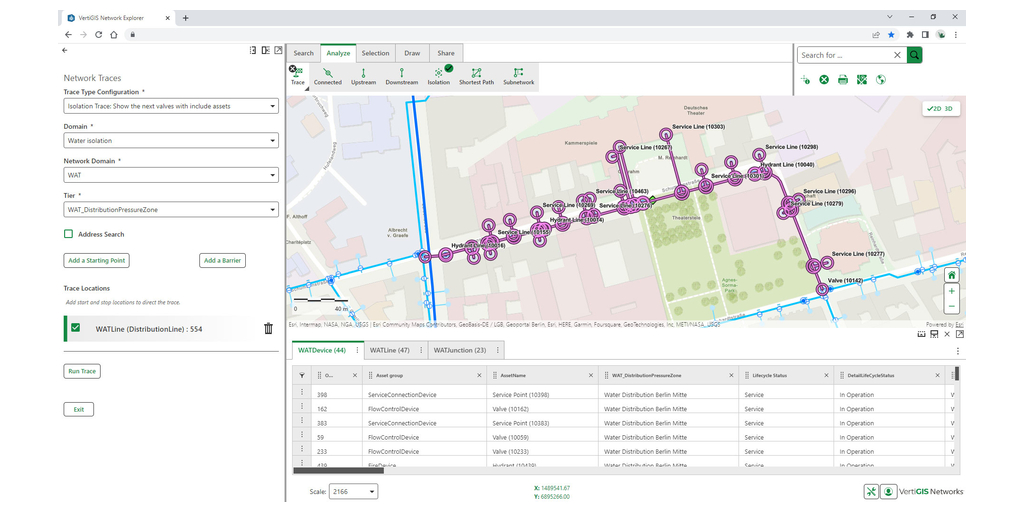Click in the Search for input field
Screen dimensions: 1024x512
click(843, 55)
